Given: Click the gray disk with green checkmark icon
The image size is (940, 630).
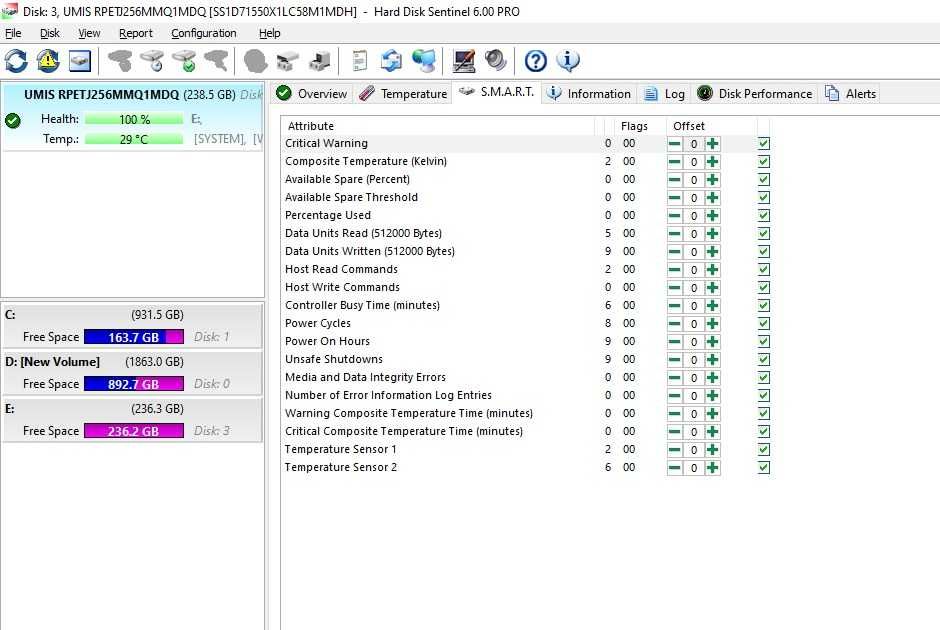Looking at the screenshot, I should coord(185,61).
